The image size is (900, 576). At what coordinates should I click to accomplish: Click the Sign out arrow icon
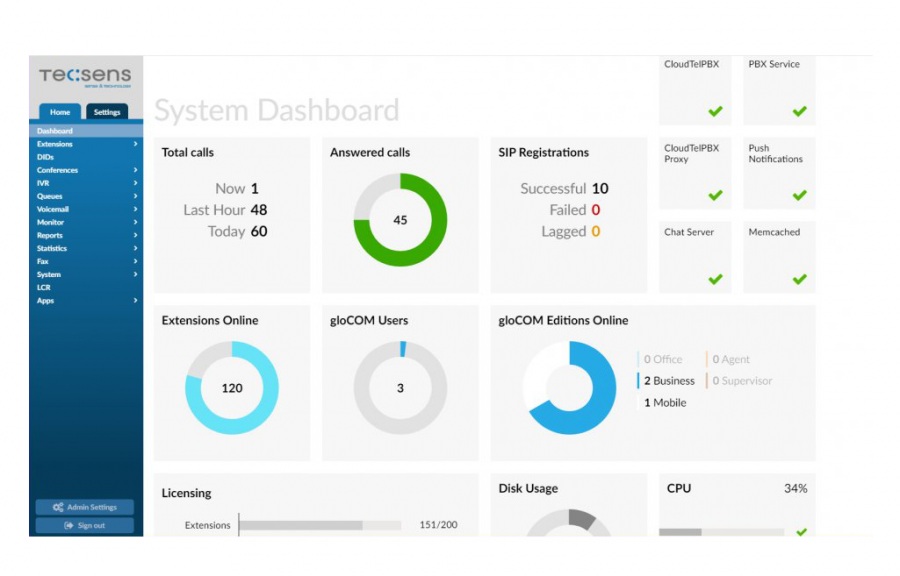(x=69, y=526)
